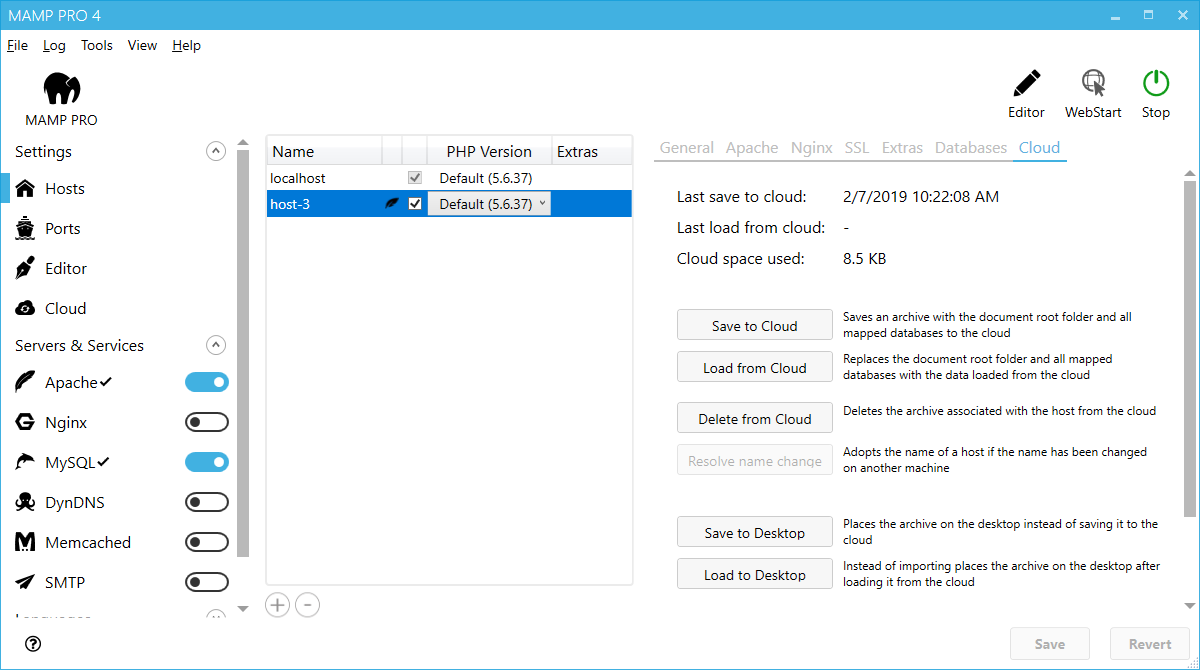This screenshot has width=1200, height=670.
Task: Open the File menu
Action: 17,45
